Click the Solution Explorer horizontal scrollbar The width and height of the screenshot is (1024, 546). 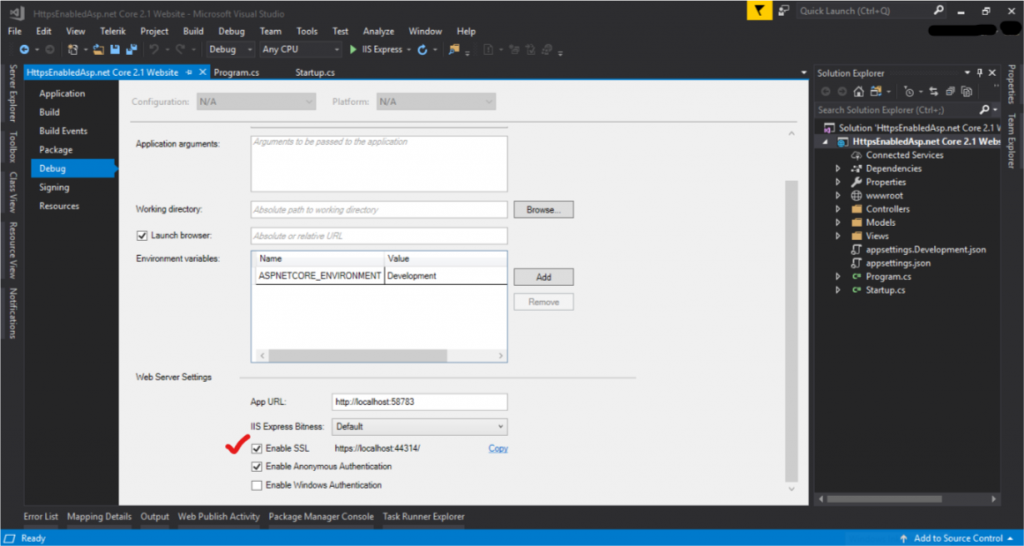pos(884,498)
